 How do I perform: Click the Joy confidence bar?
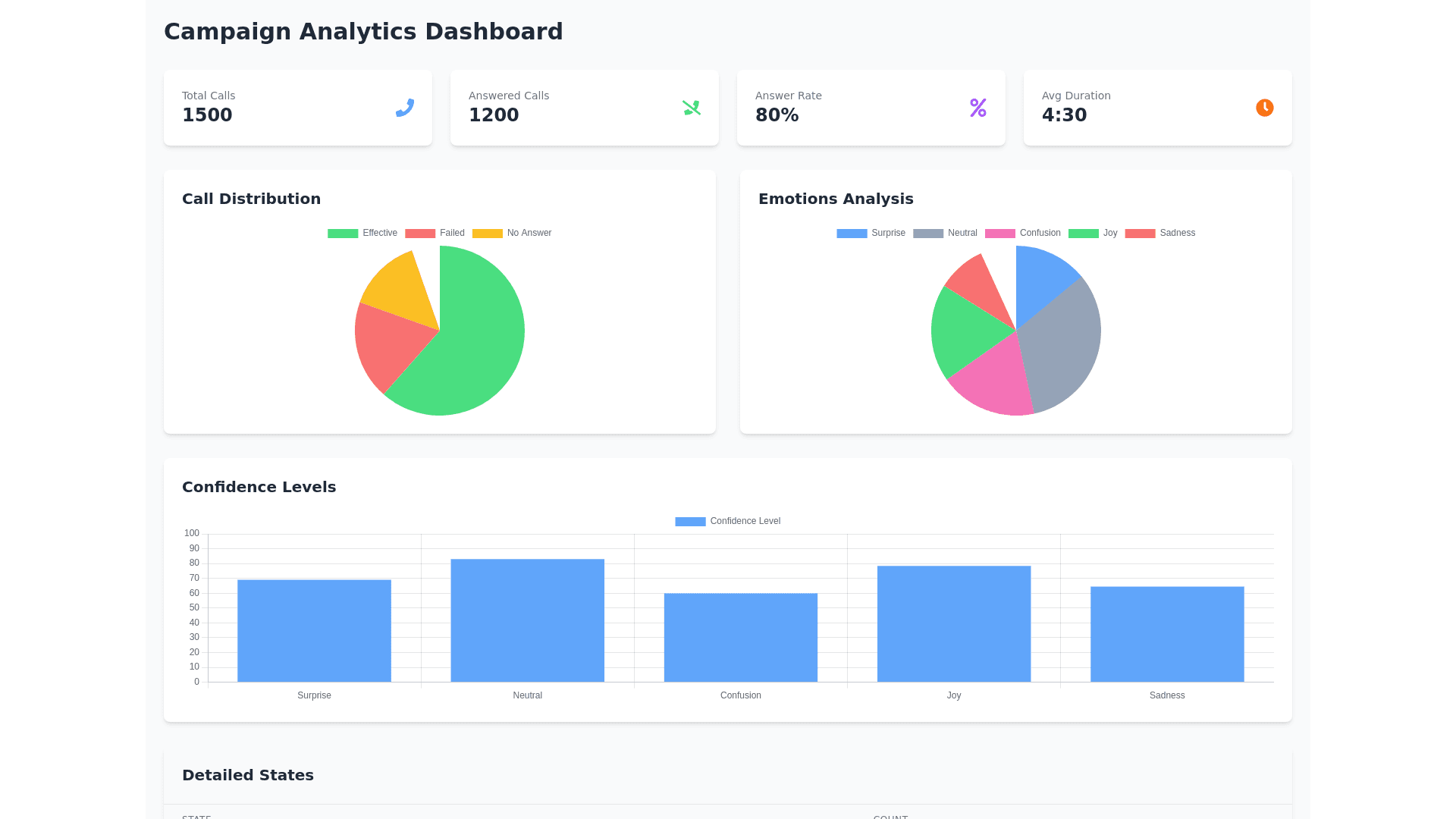(x=953, y=623)
